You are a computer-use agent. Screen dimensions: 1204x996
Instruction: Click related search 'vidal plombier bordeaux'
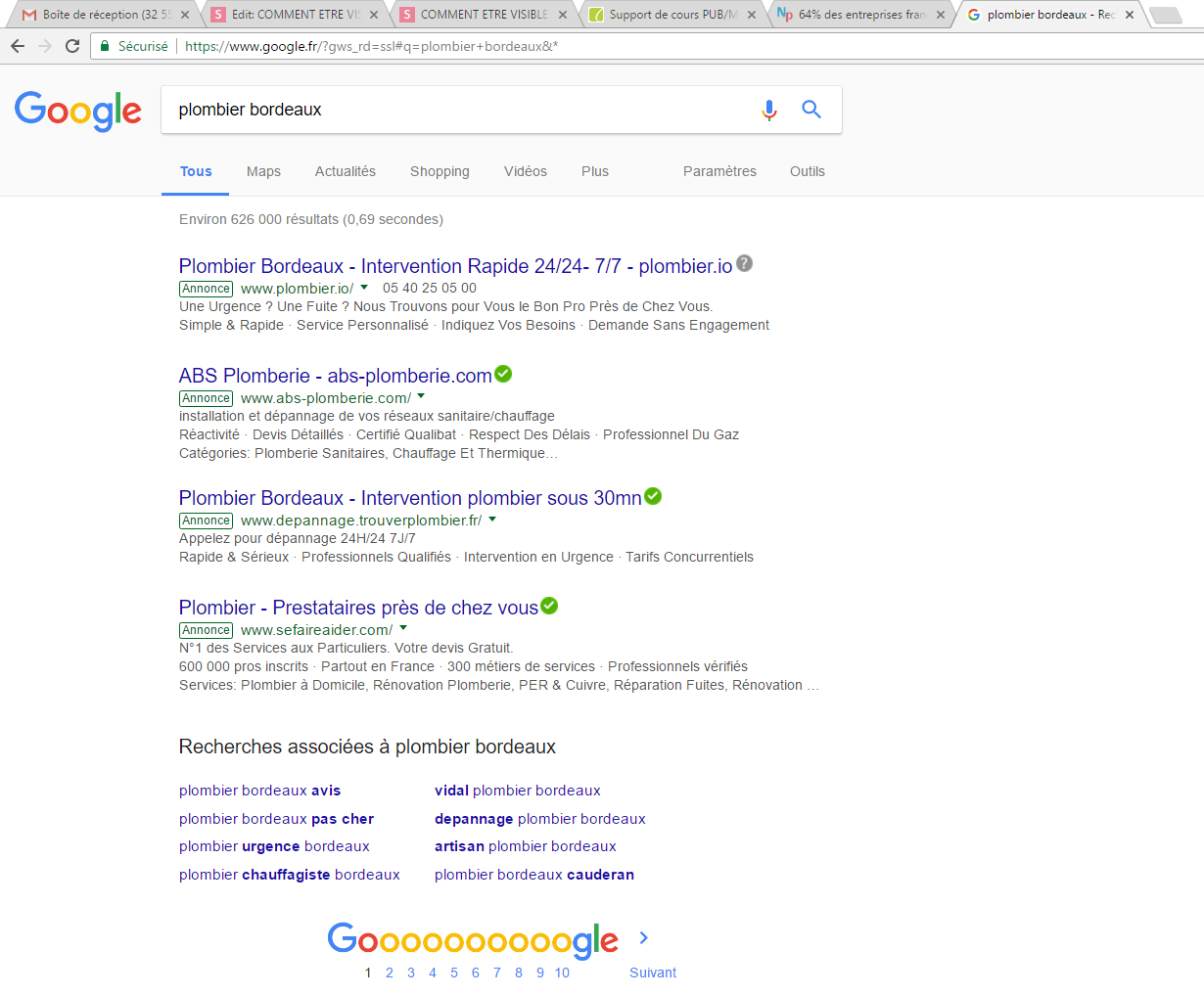(x=517, y=791)
